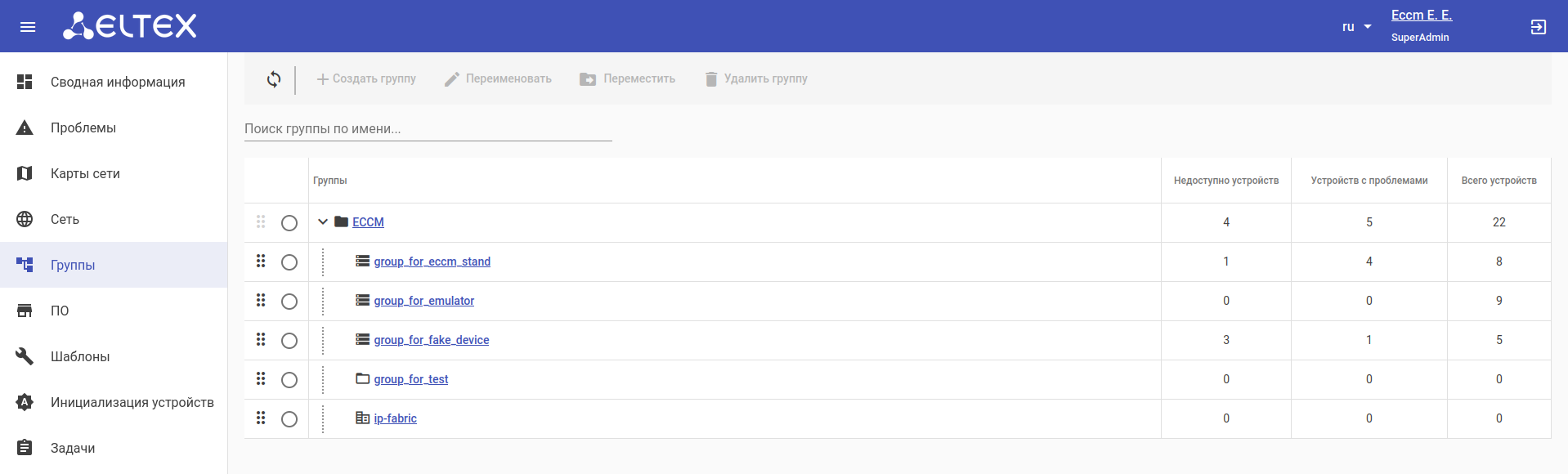Open group_for_eccm_stand link
The height and width of the screenshot is (474, 1568).
coord(432,262)
